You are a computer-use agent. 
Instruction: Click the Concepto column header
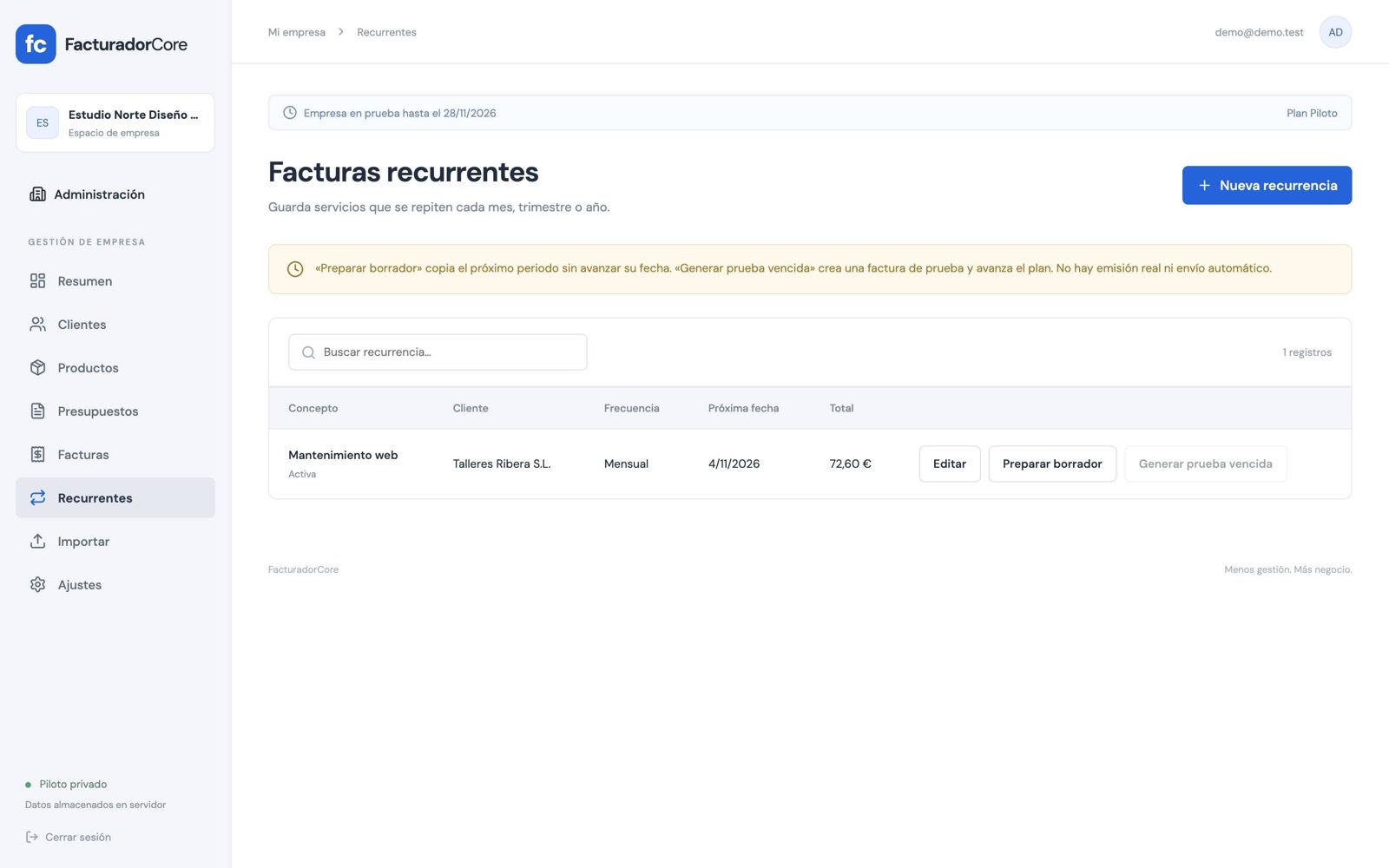(313, 408)
